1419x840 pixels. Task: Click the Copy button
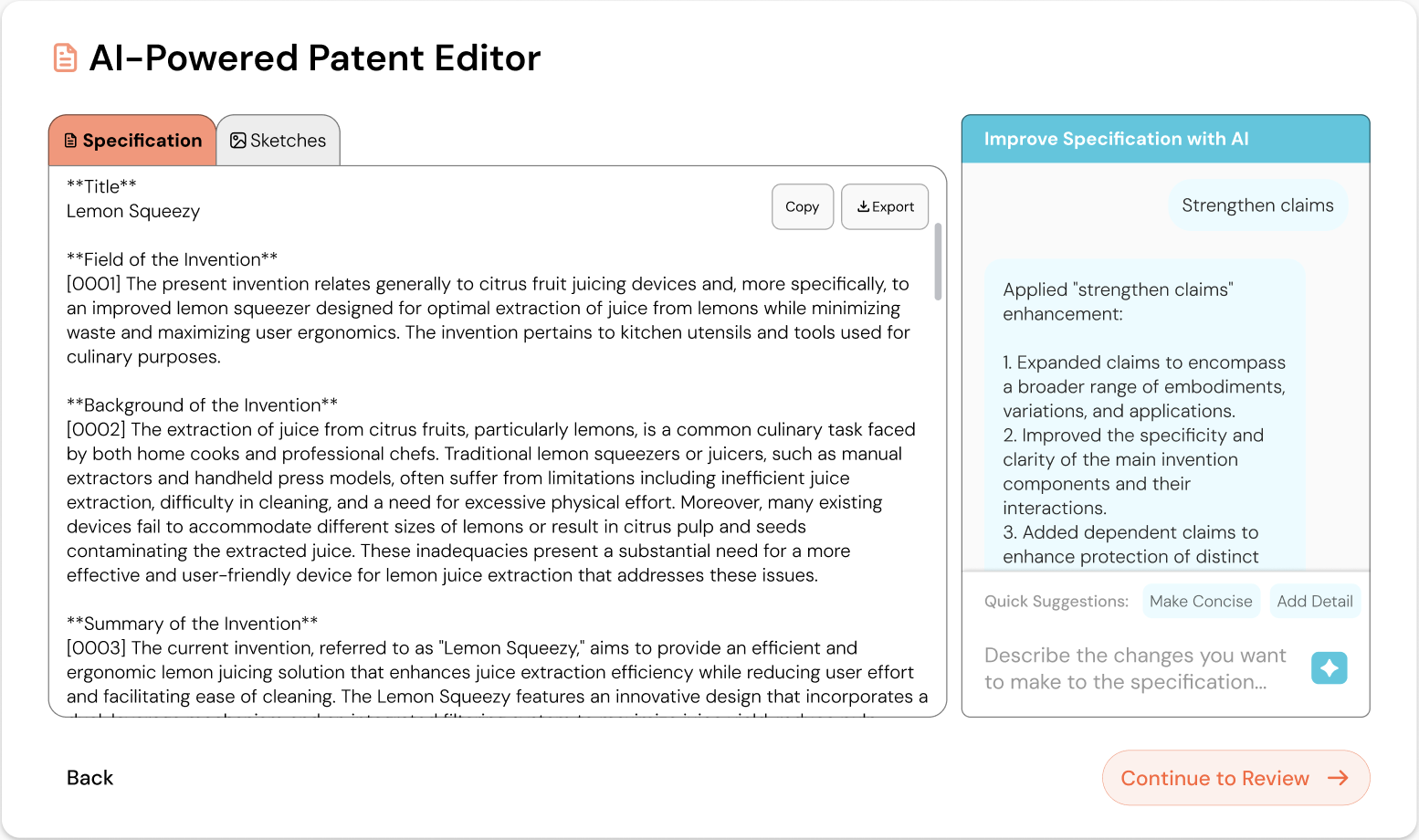pyautogui.click(x=802, y=206)
